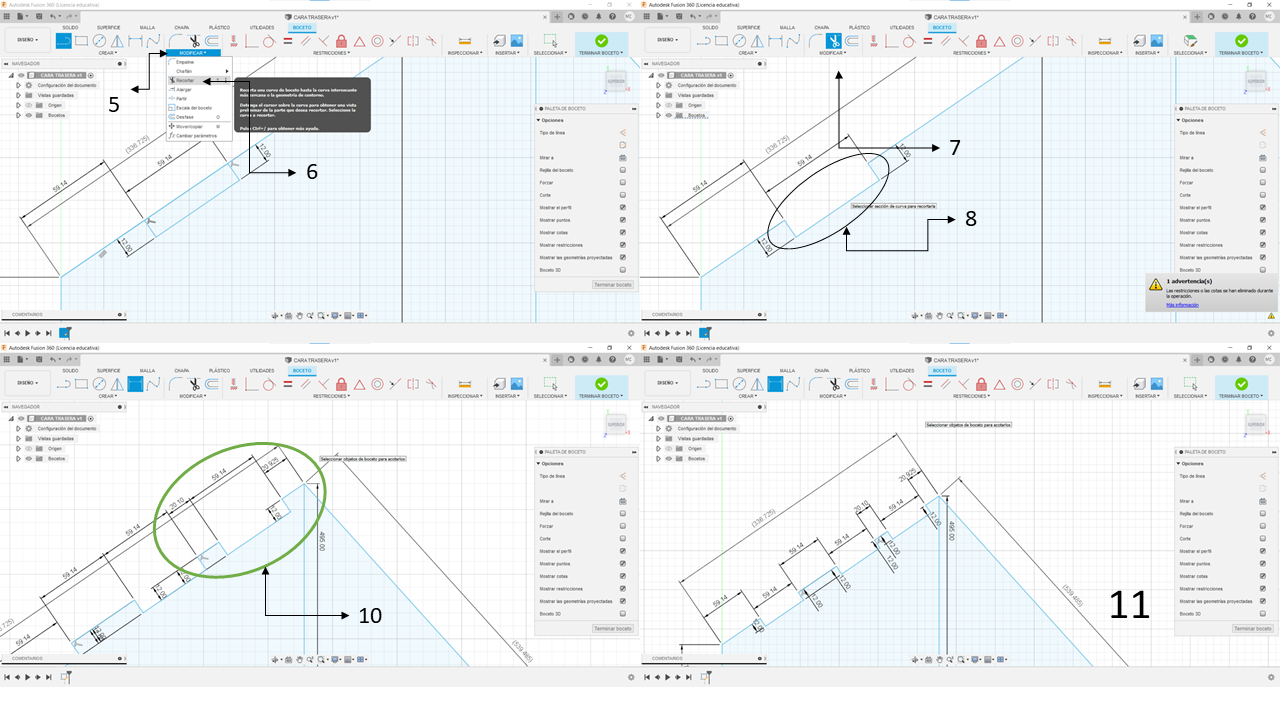Click the green Finish Sketch checkmark in top-right window

coord(1241,41)
